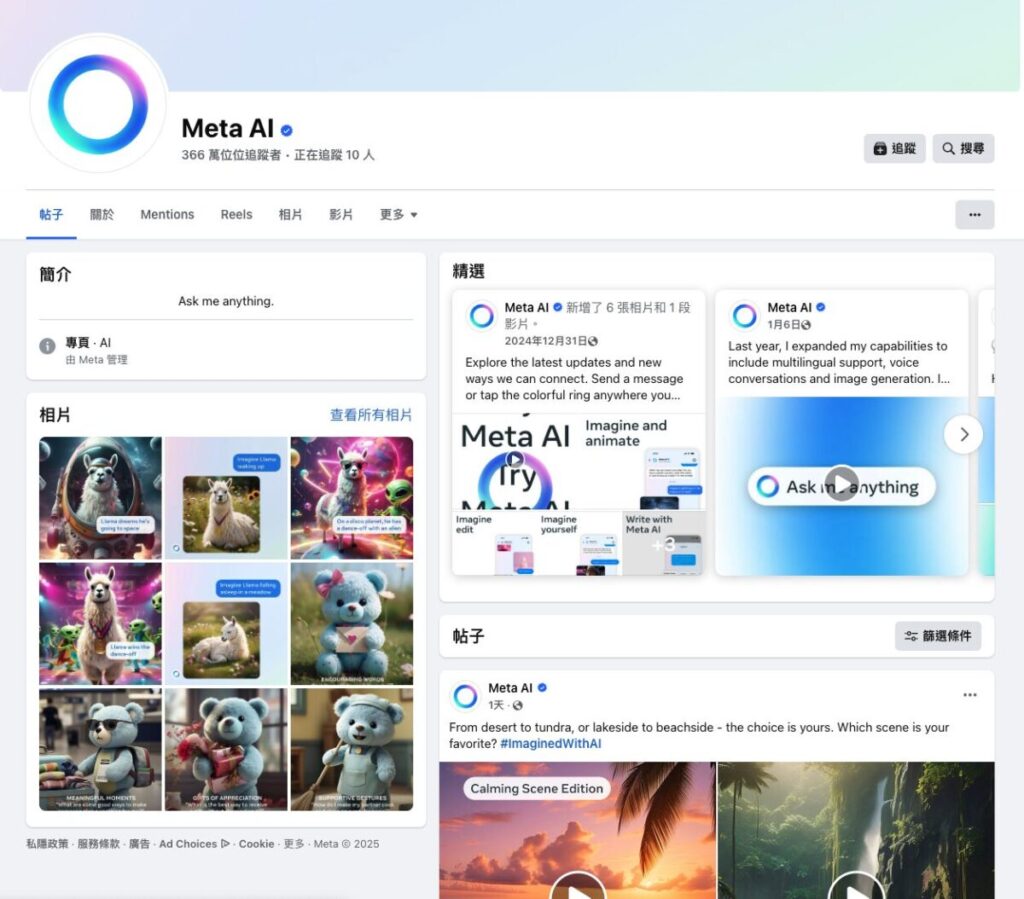Click the verified badge on Dec 31 featured post
Viewport: 1024px width, 899px height.
click(x=558, y=307)
